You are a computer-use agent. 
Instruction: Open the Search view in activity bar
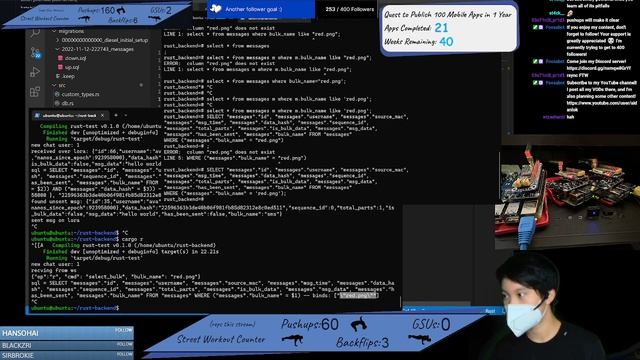click(x=36, y=33)
